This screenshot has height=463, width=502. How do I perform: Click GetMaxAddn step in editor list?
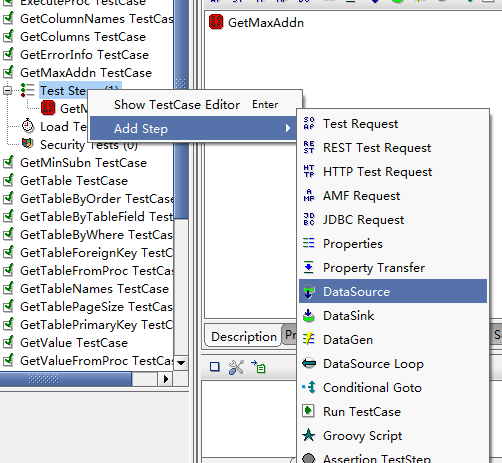[266, 23]
